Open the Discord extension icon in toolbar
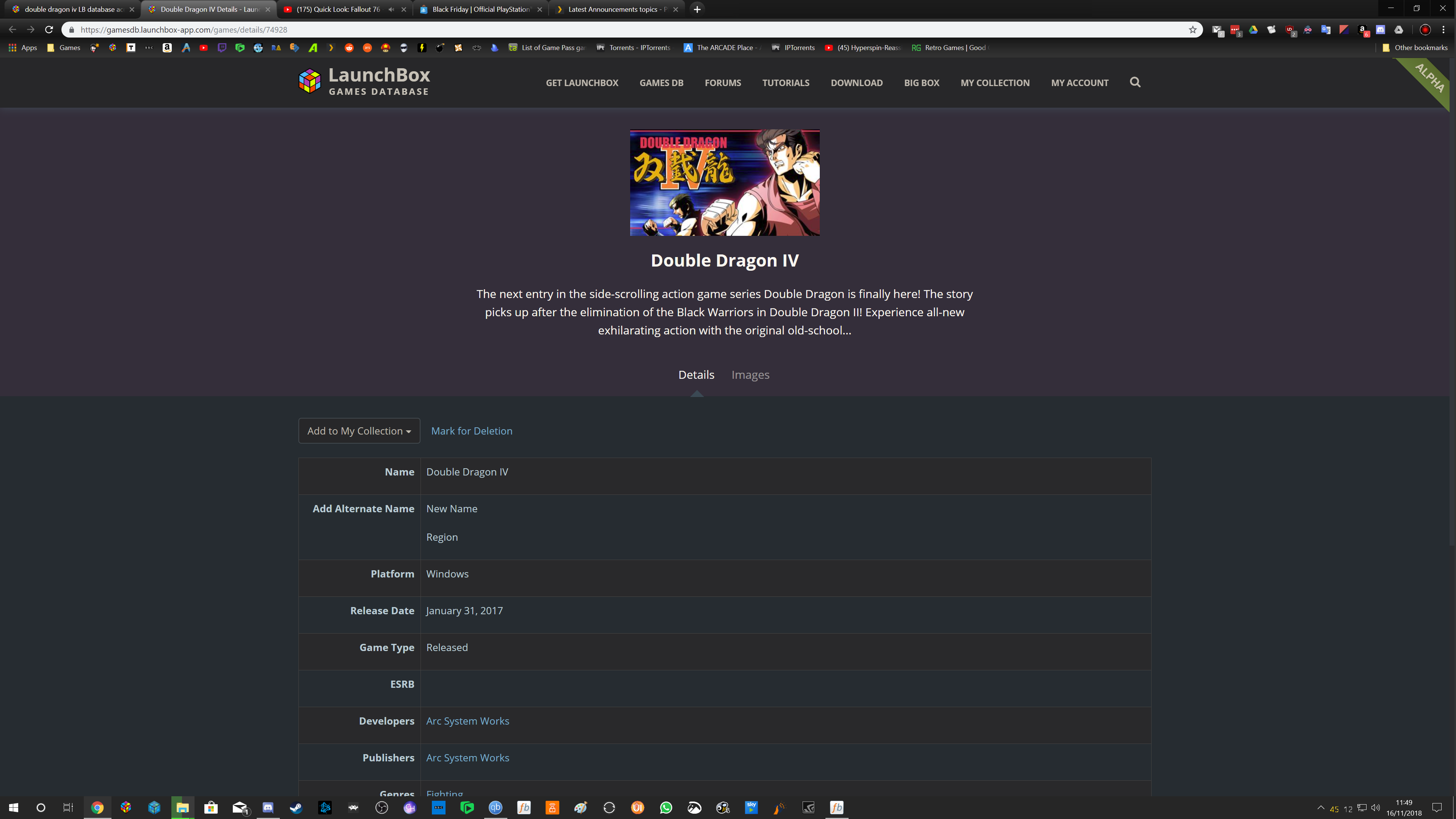Viewport: 1456px width, 819px height. pos(1381,30)
